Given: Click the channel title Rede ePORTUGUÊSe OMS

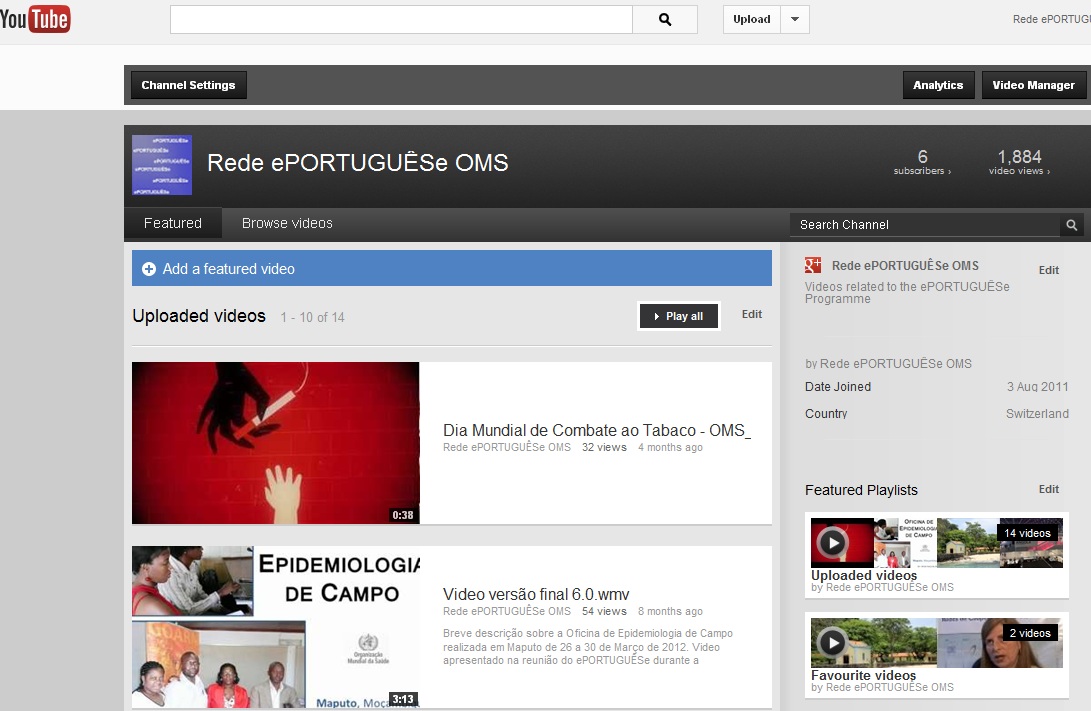Looking at the screenshot, I should tap(358, 163).
